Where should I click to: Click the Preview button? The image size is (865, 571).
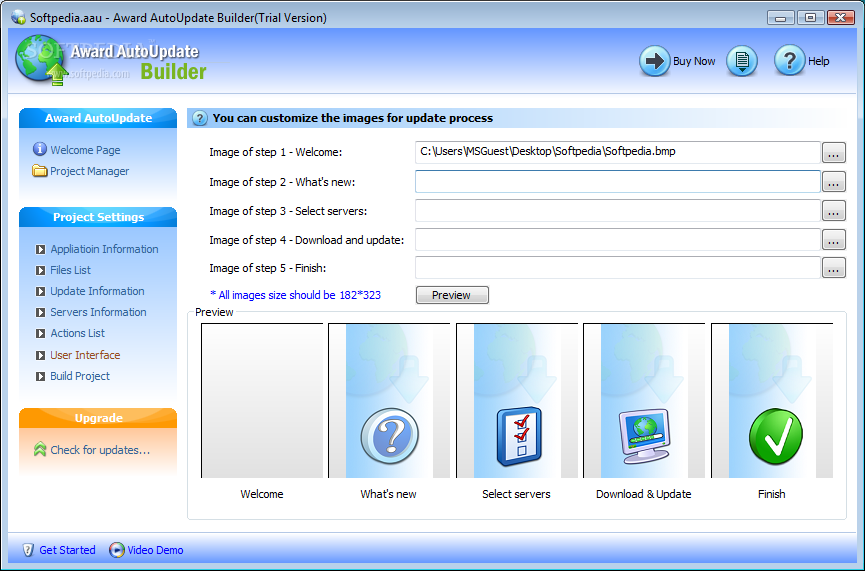pyautogui.click(x=452, y=295)
